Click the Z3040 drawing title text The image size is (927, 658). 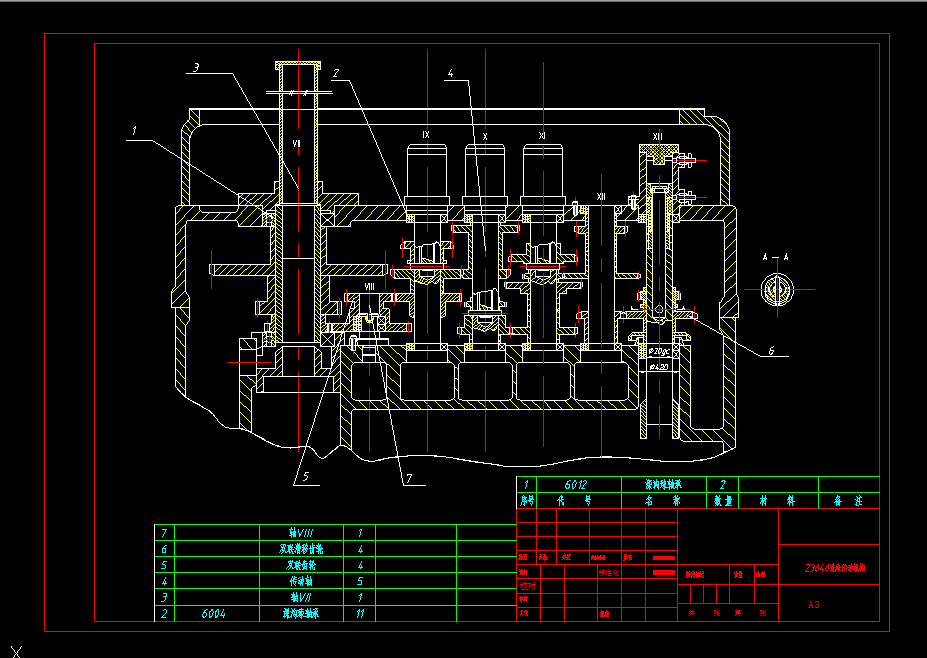[835, 568]
